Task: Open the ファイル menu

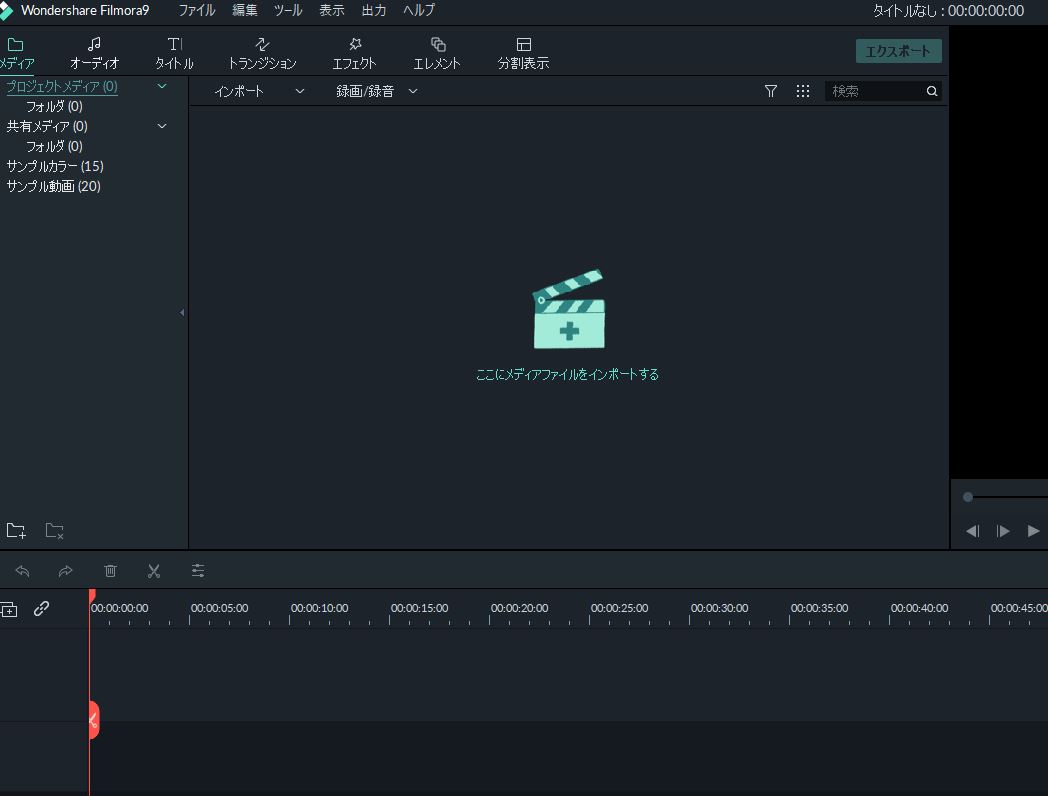Action: pos(196,10)
